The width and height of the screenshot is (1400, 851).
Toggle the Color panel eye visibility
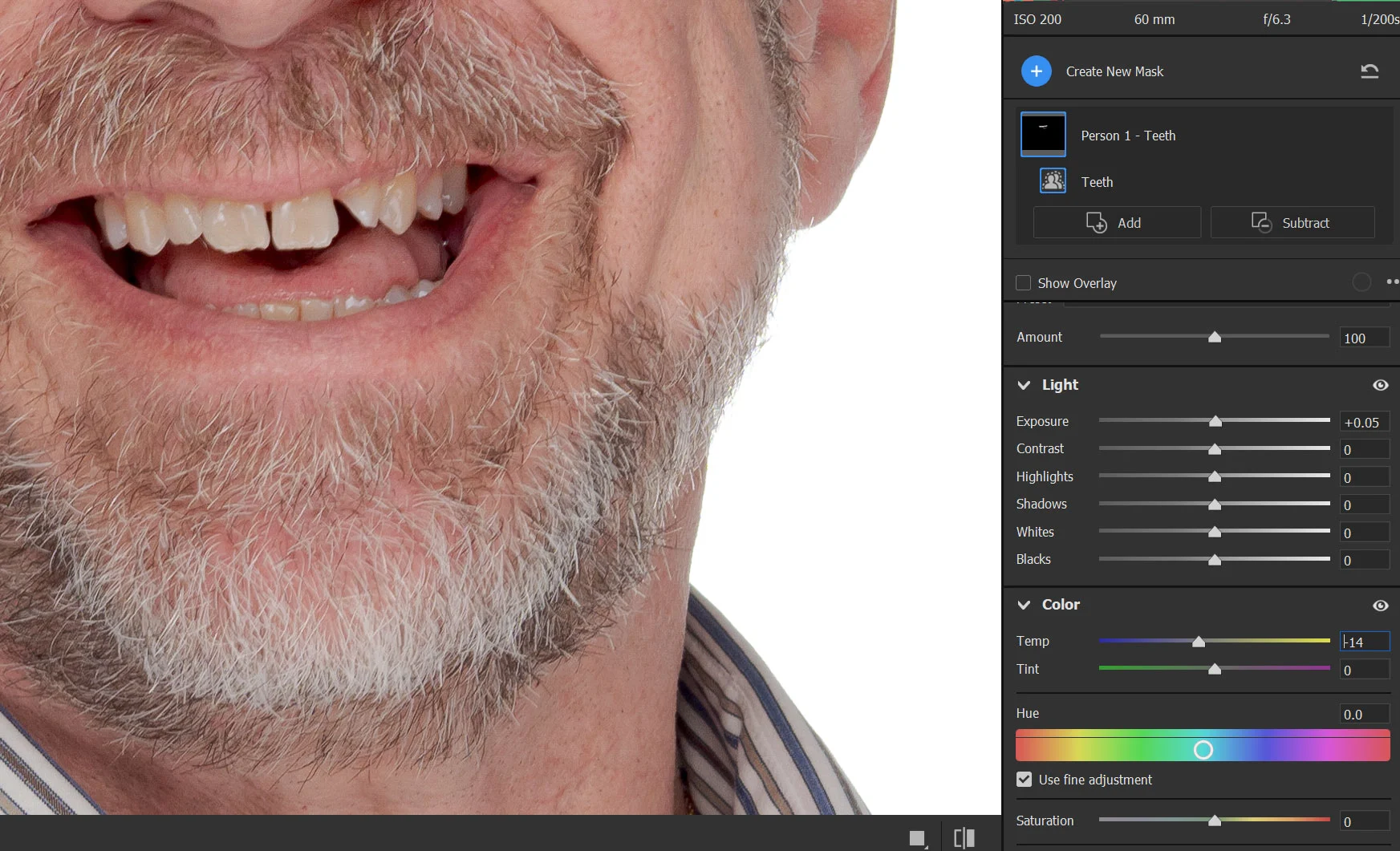point(1380,606)
